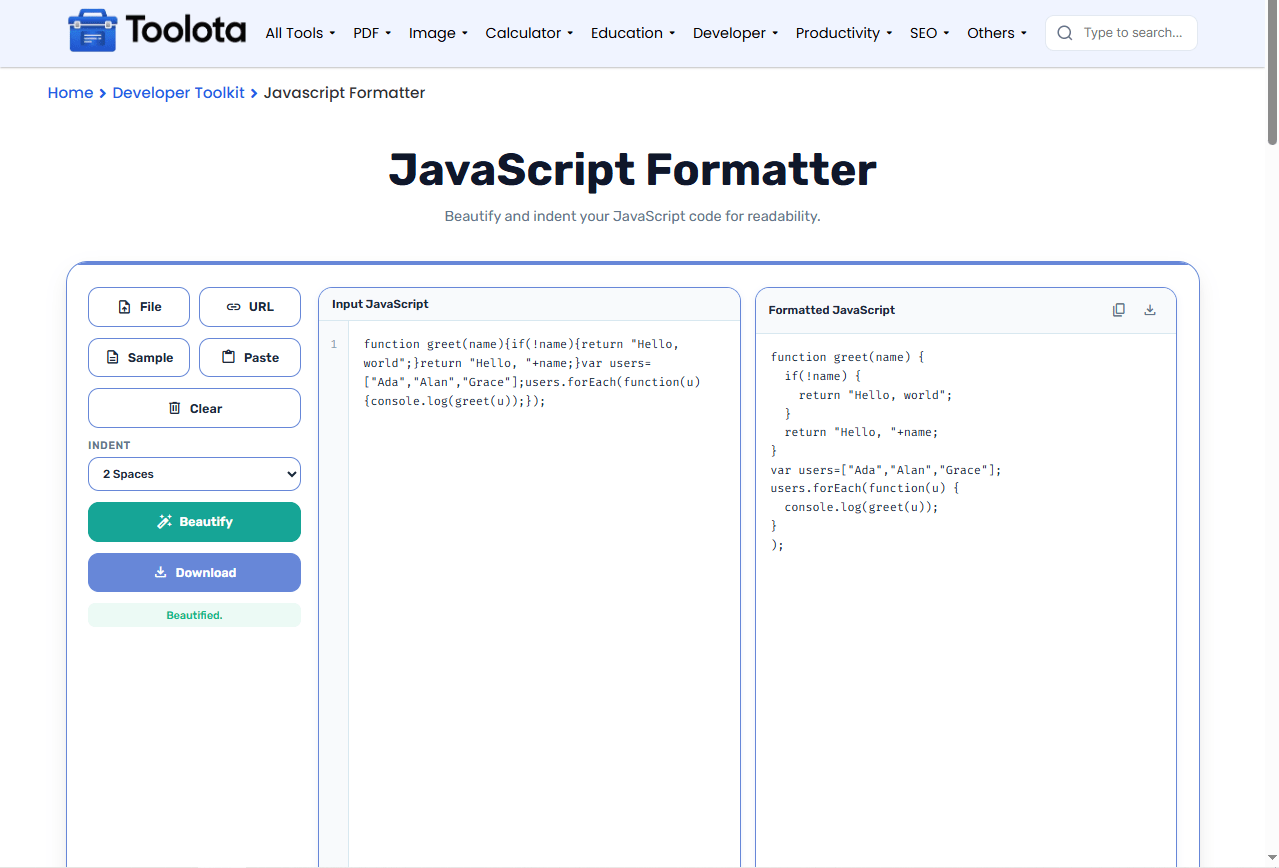Click the JavaScript Formatter heading

click(x=632, y=170)
